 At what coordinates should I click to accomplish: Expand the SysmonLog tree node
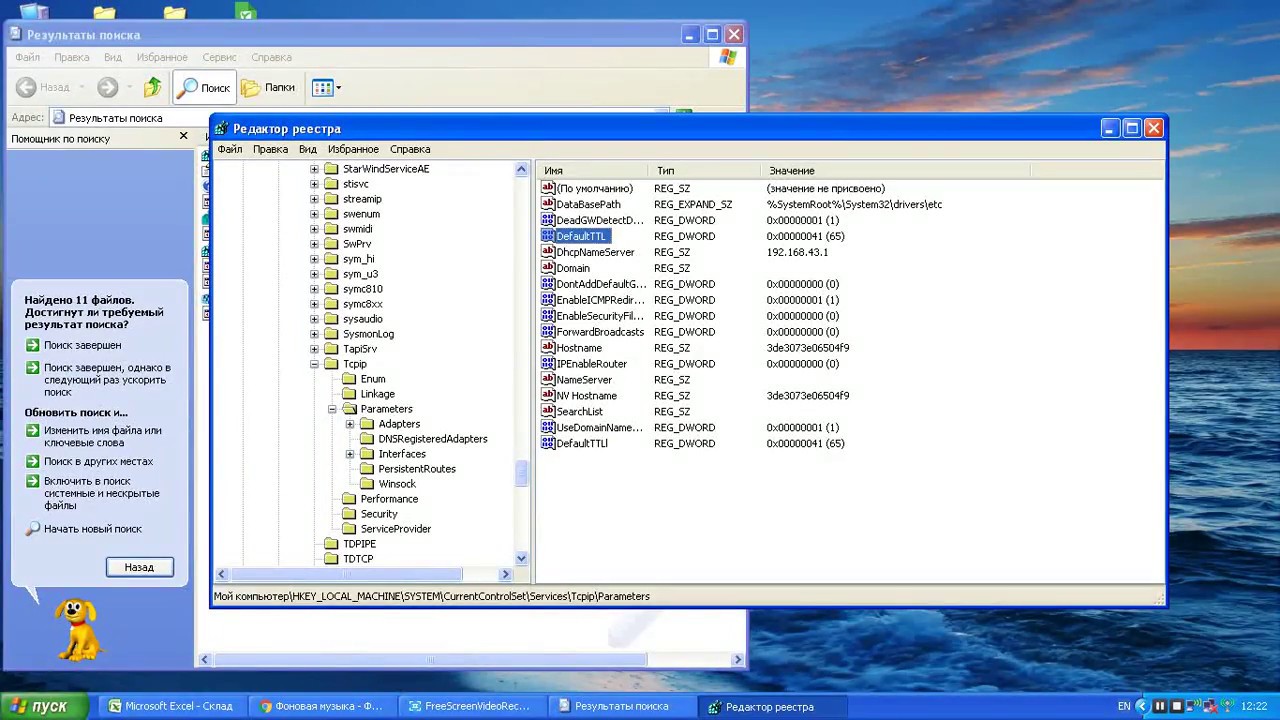pos(314,334)
